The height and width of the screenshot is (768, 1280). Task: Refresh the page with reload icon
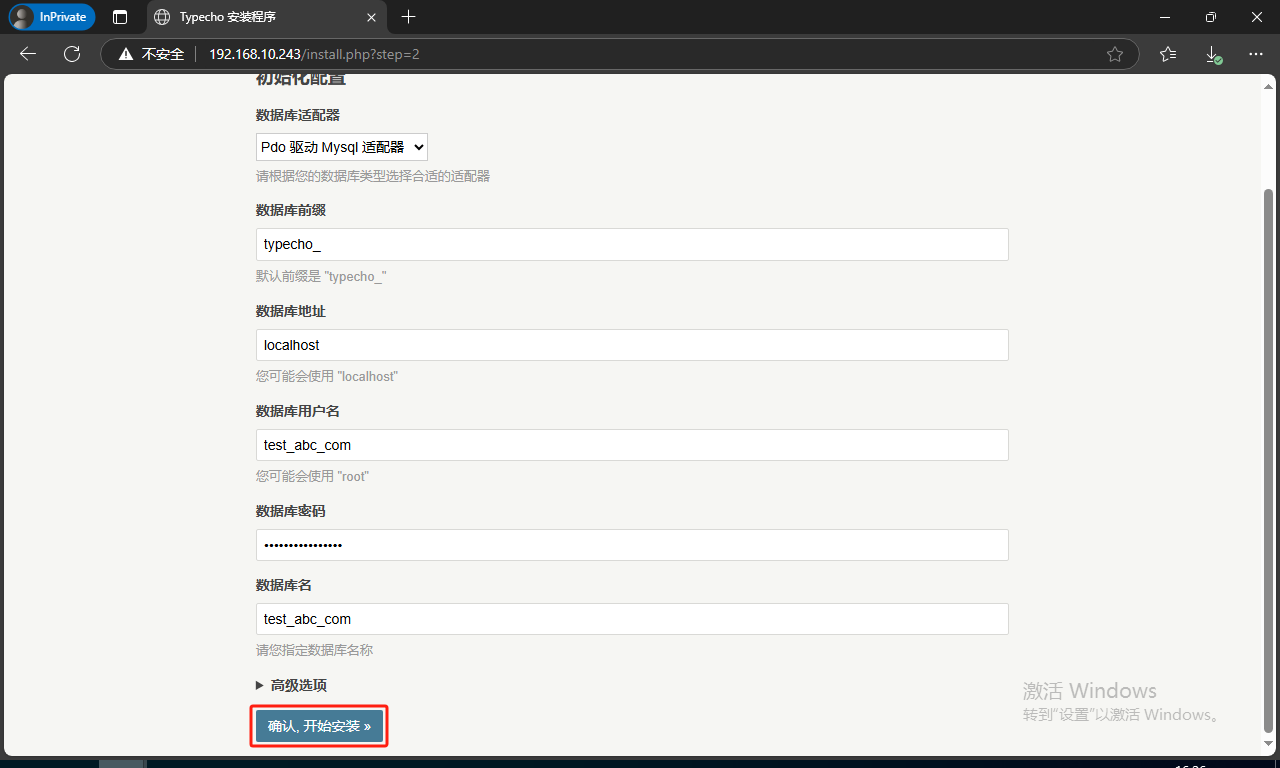(72, 54)
